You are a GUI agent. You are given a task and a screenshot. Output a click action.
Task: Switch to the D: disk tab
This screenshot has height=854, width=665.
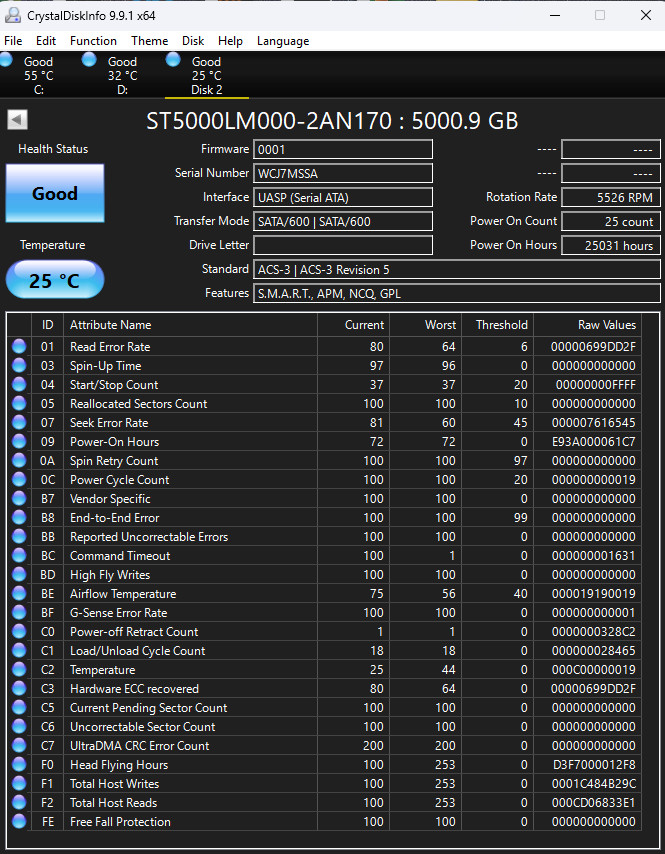(x=123, y=75)
